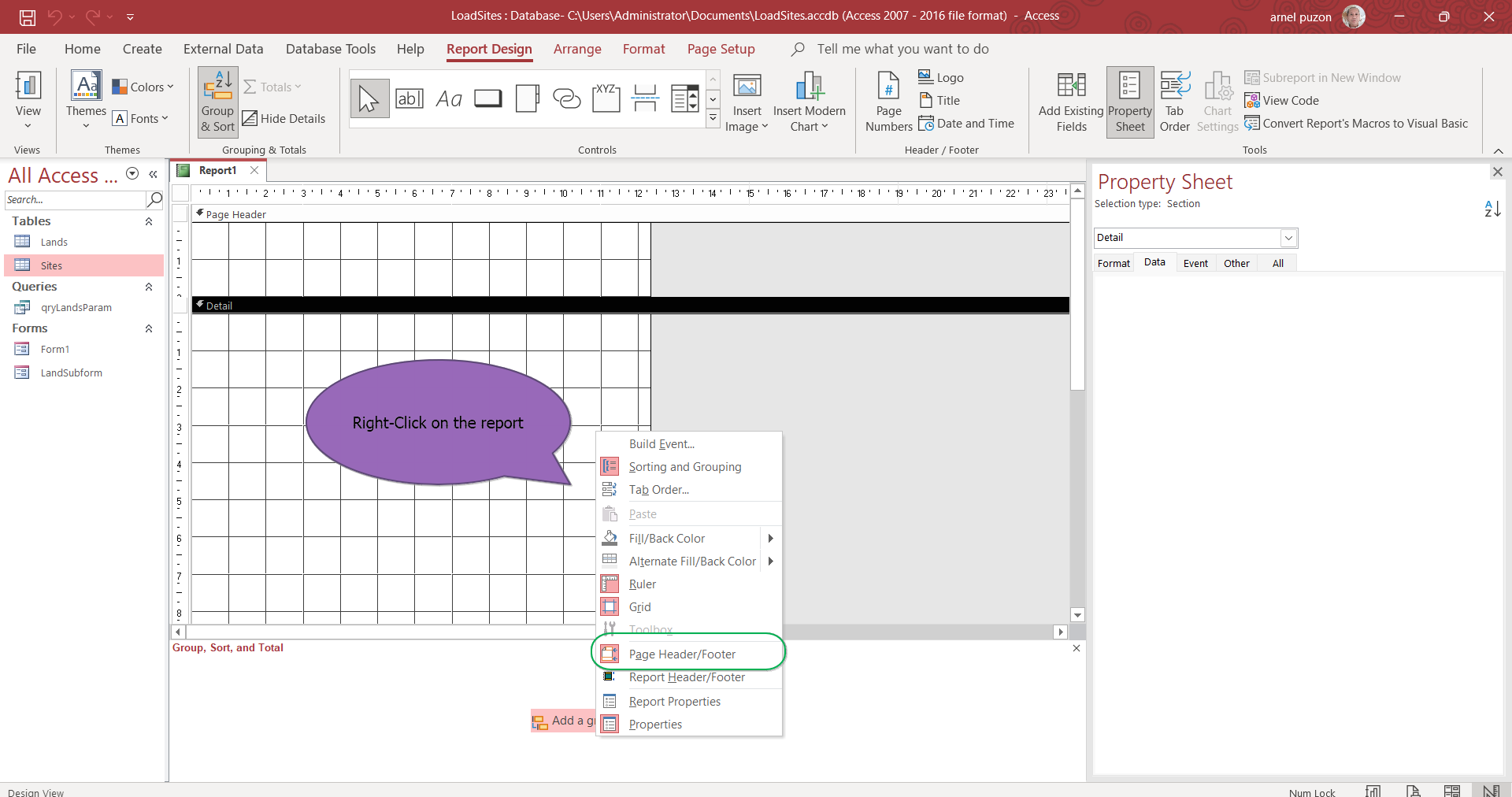Open the Detail section selection dropdown
1512x797 pixels.
coord(1288,238)
